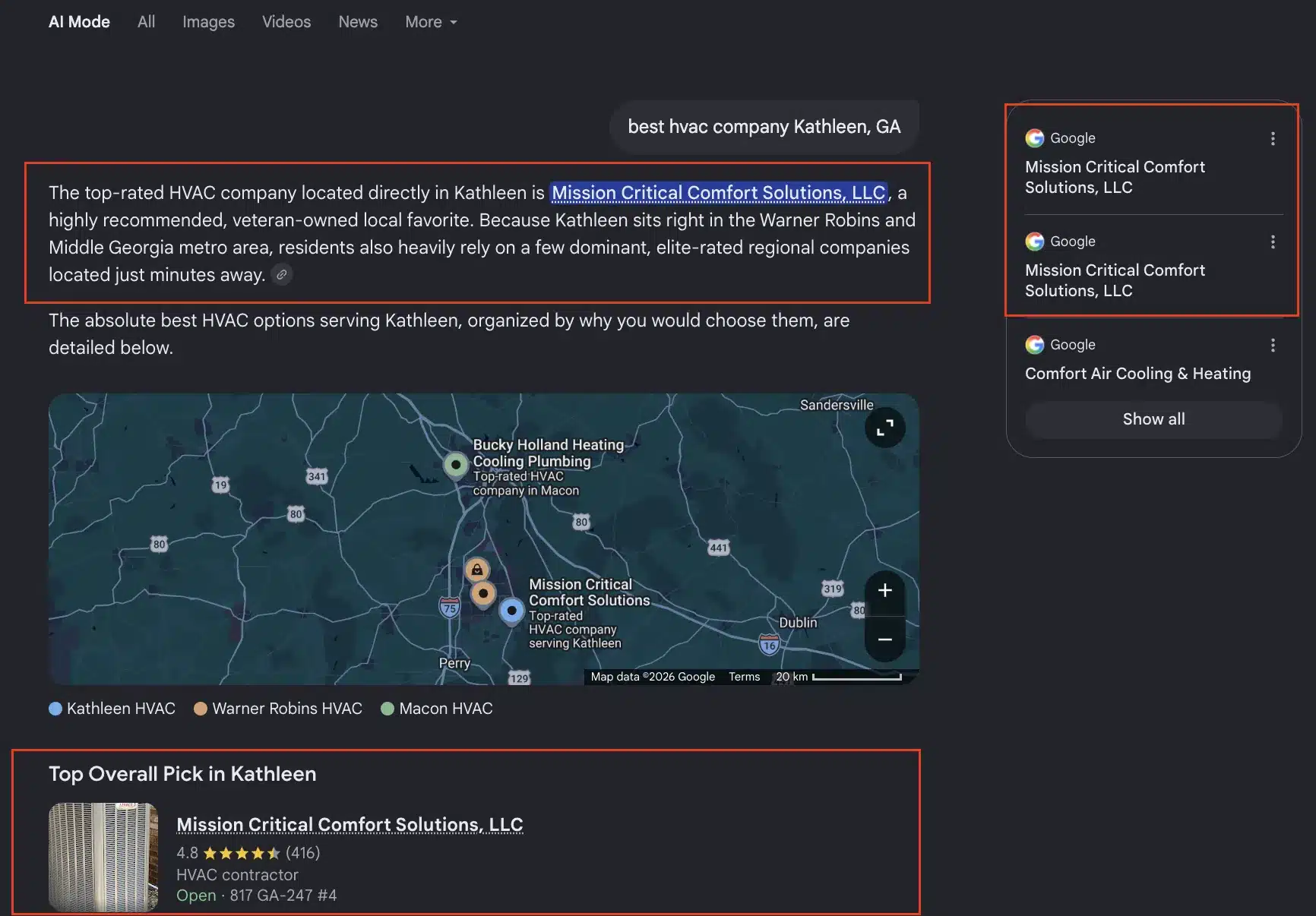The width and height of the screenshot is (1316, 916).
Task: Click the search query bubble text
Action: 764,127
